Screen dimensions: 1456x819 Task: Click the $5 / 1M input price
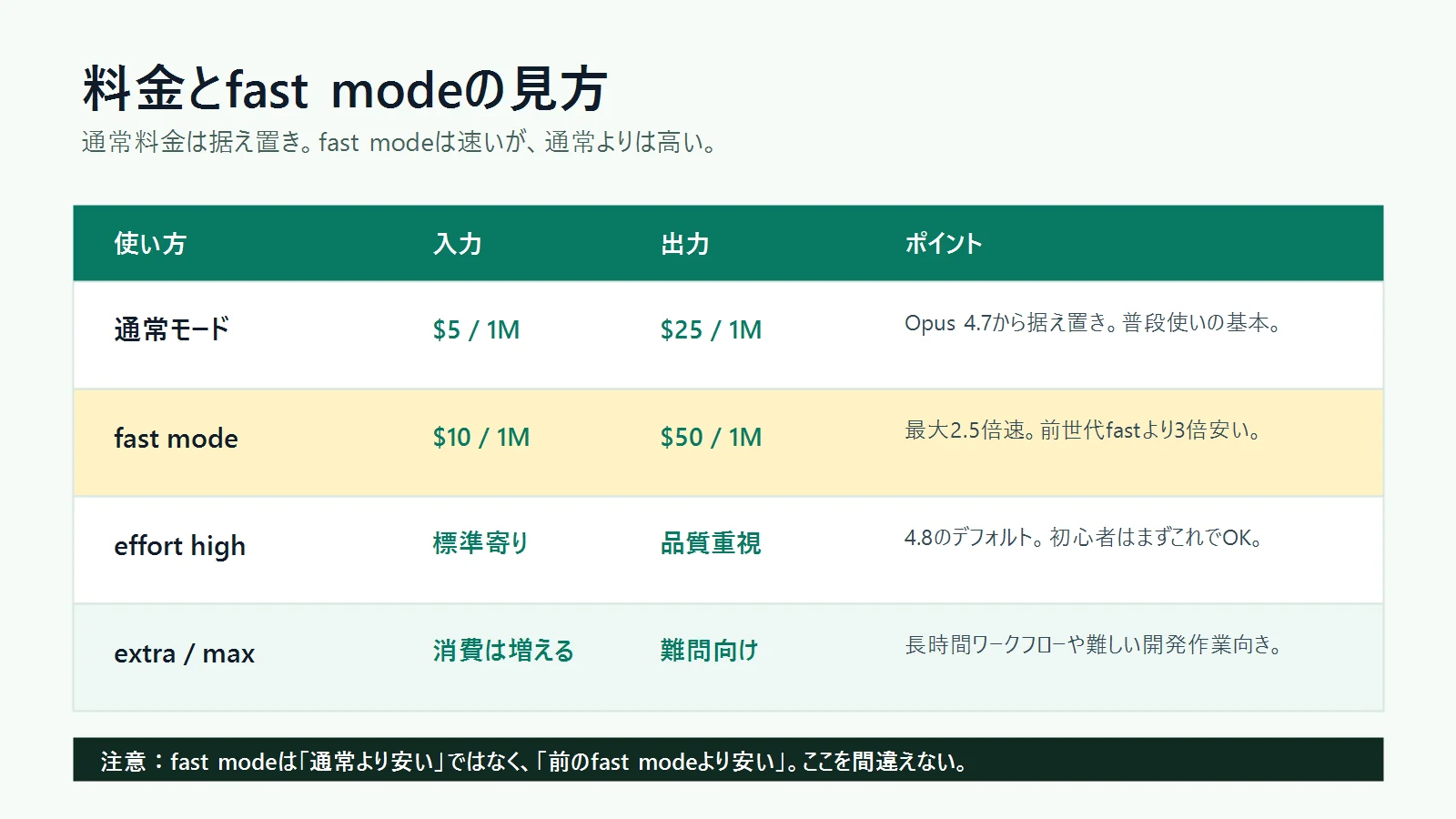[x=476, y=329]
